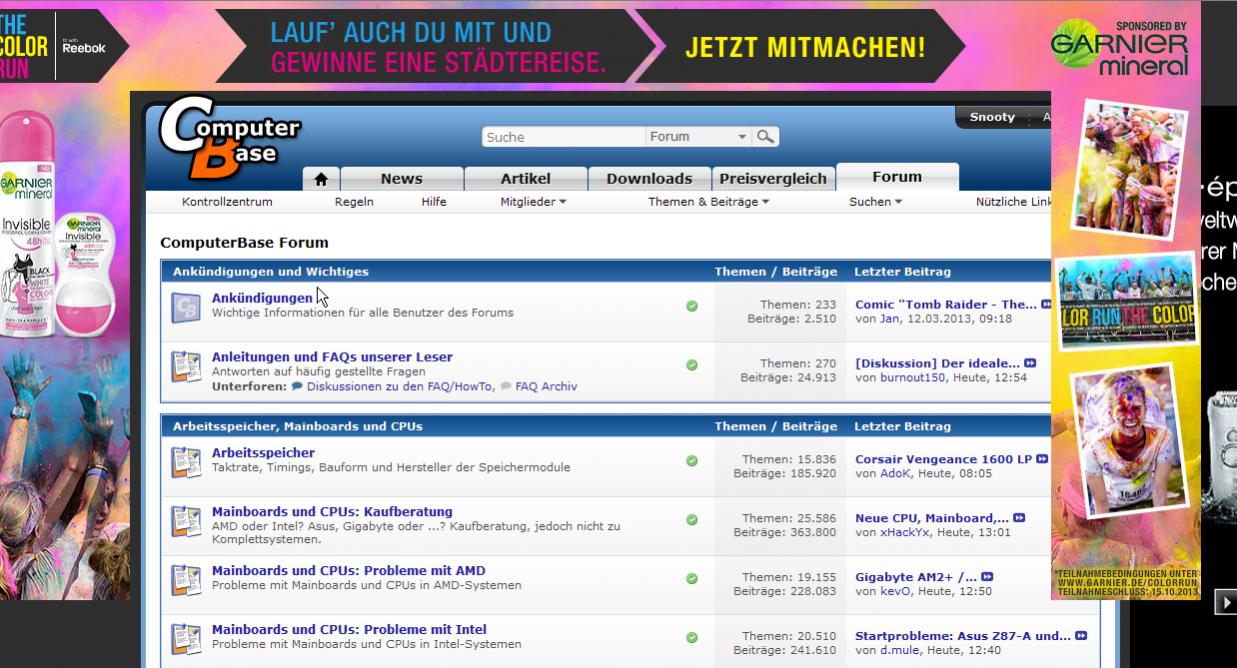This screenshot has height=668, width=1237.
Task: Click the Arbeitsspeicher forum icon
Action: pyautogui.click(x=186, y=462)
